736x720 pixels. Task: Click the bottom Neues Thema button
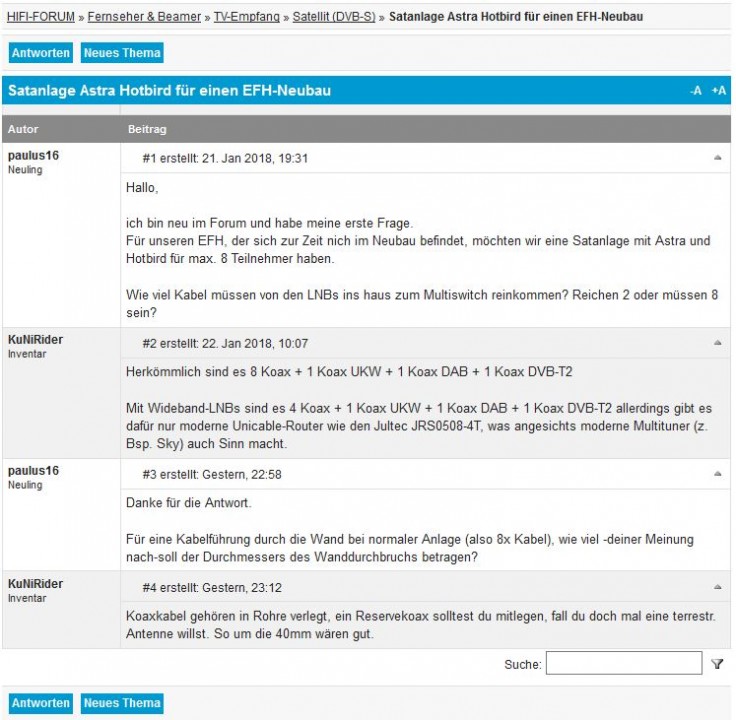tap(122, 703)
